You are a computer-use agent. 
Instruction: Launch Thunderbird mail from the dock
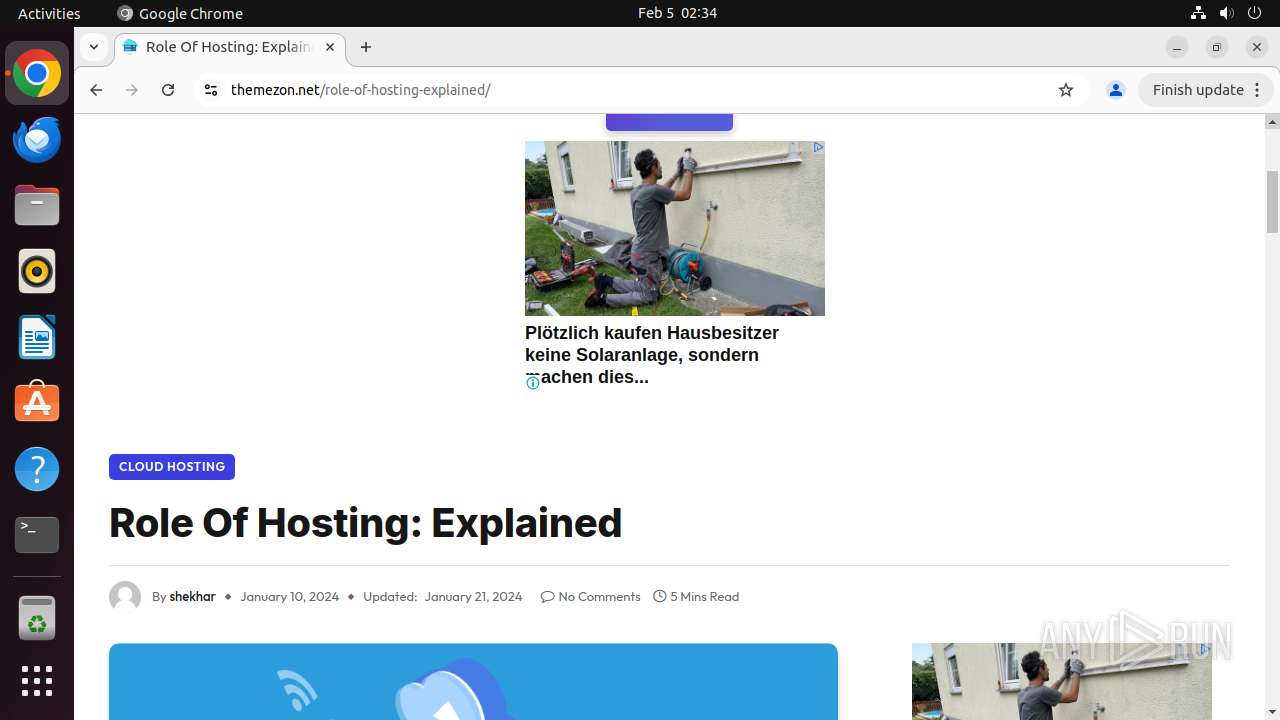click(37, 140)
